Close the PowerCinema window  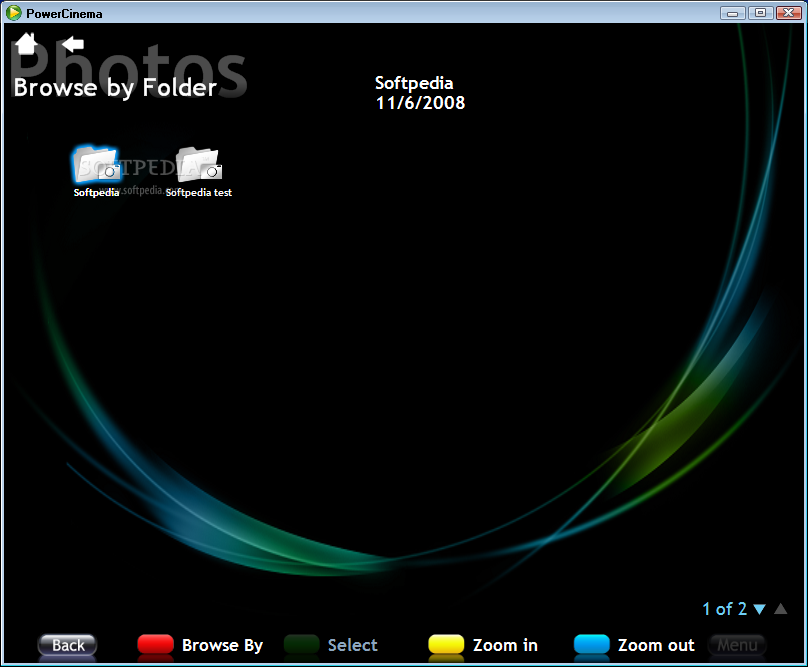pos(788,13)
